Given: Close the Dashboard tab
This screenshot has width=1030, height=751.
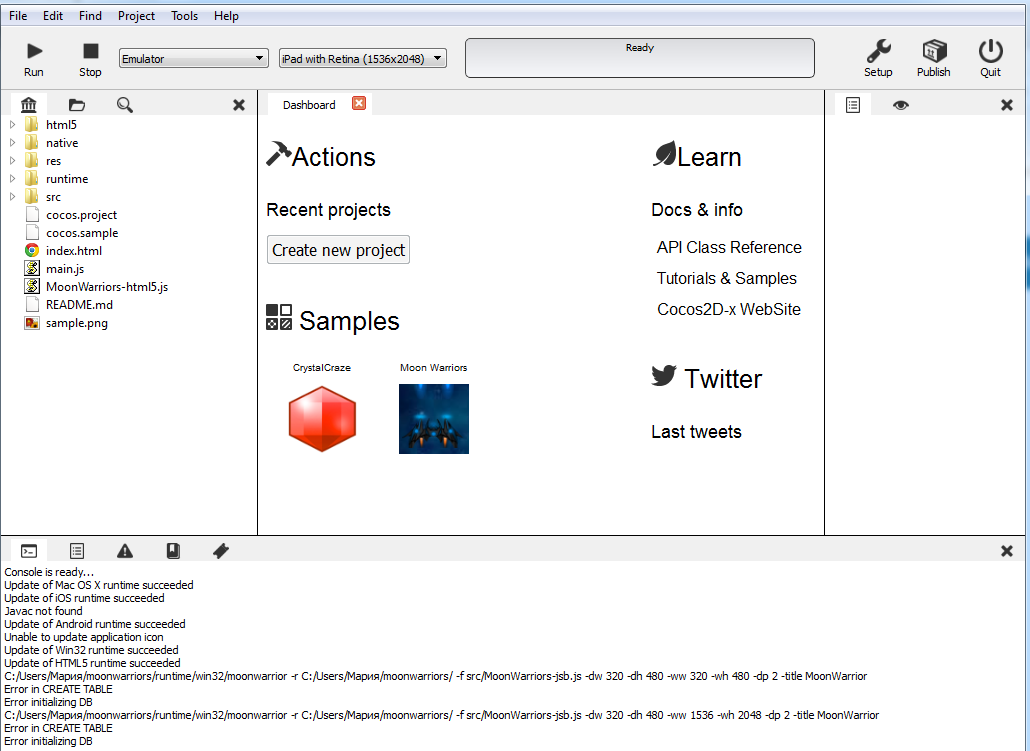Looking at the screenshot, I should pyautogui.click(x=359, y=103).
